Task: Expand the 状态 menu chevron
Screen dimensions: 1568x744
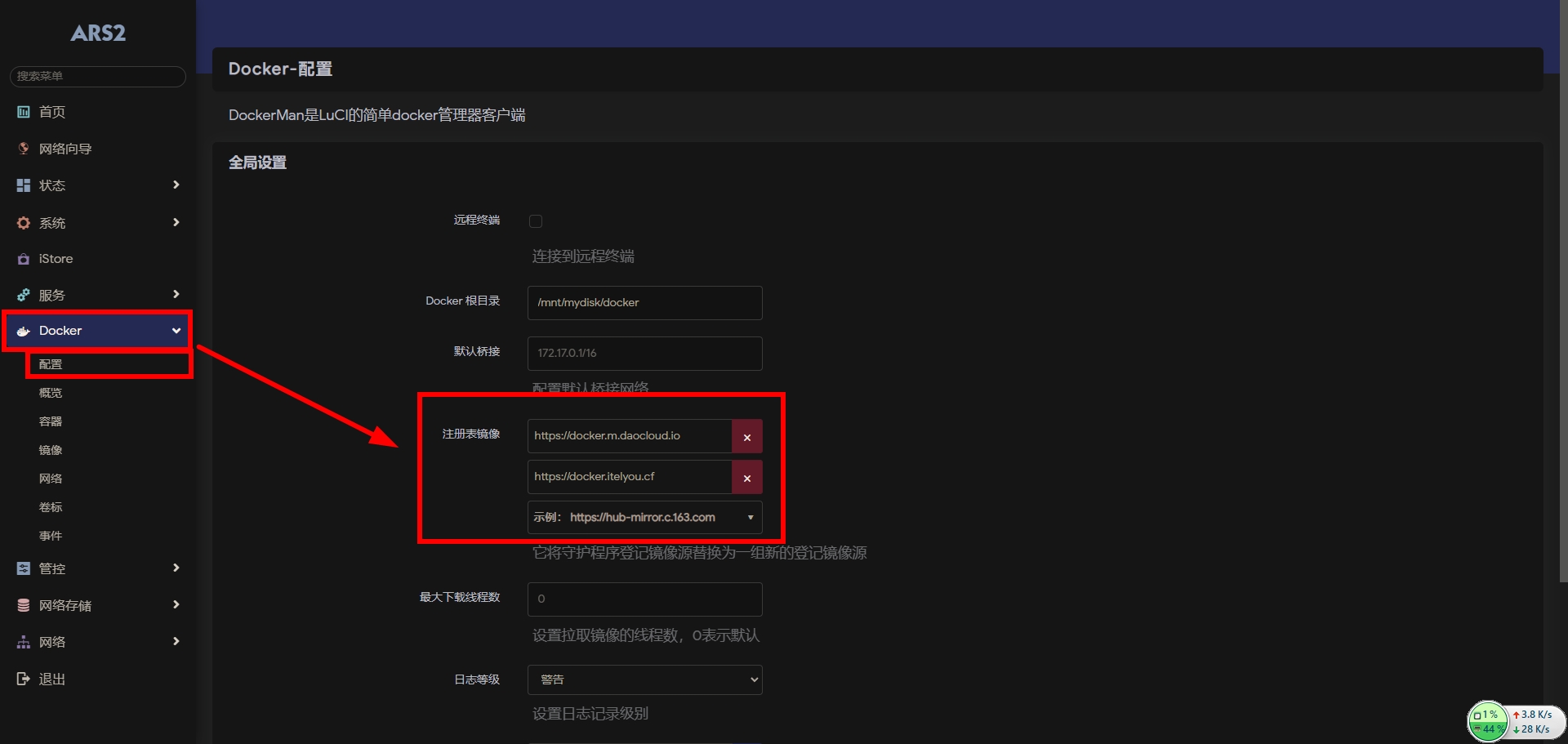Action: pos(176,185)
